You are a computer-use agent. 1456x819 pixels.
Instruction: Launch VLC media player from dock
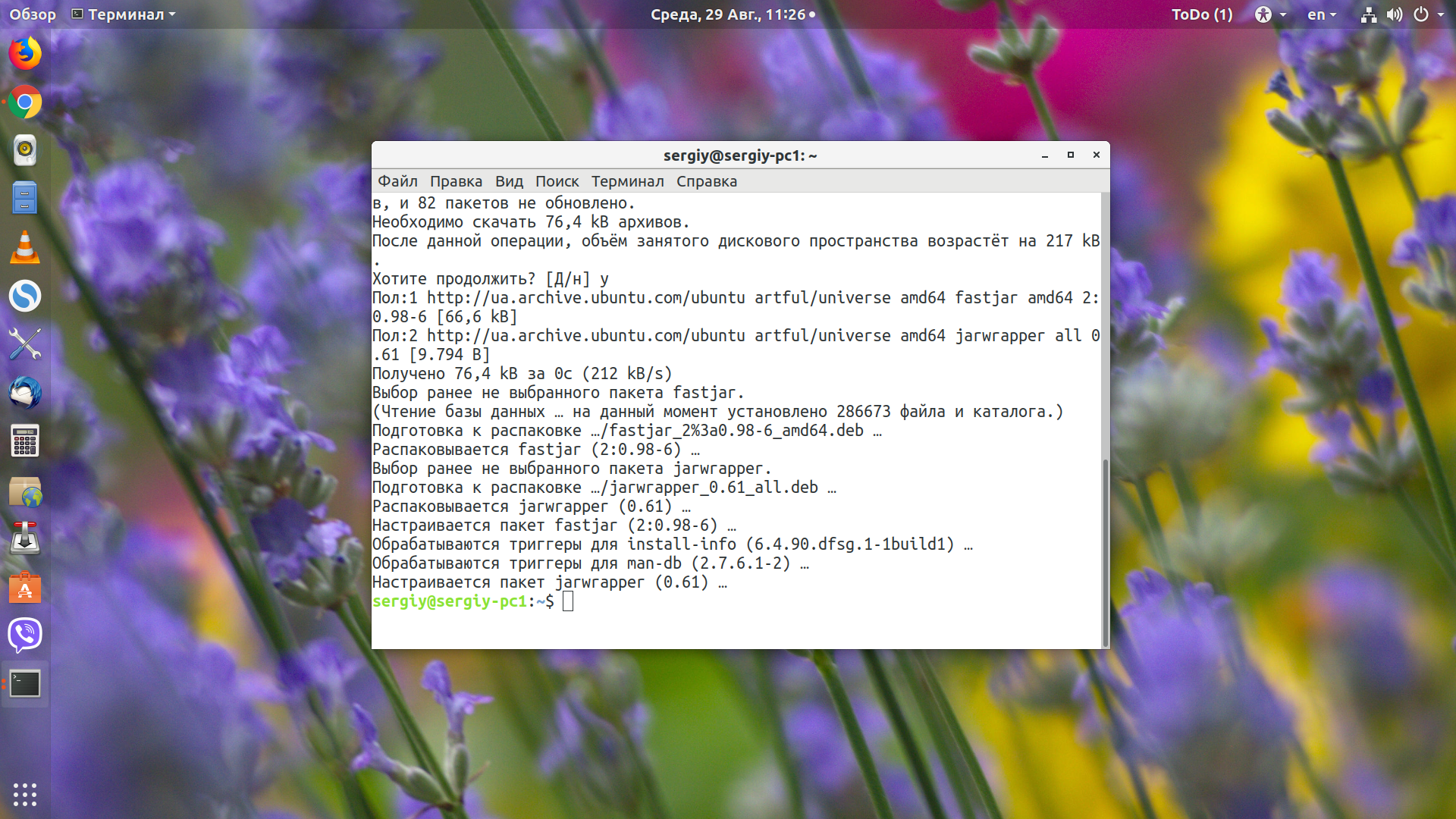(25, 247)
